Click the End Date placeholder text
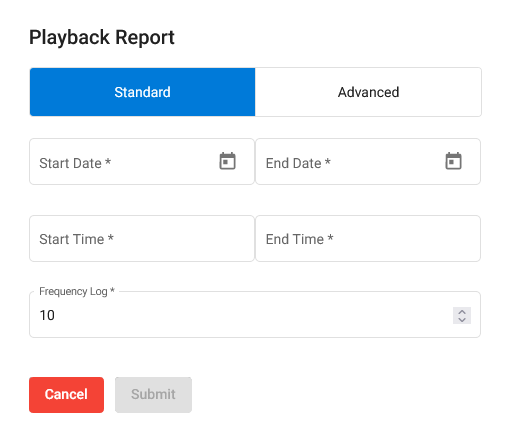The width and height of the screenshot is (507, 431). pyautogui.click(x=298, y=163)
